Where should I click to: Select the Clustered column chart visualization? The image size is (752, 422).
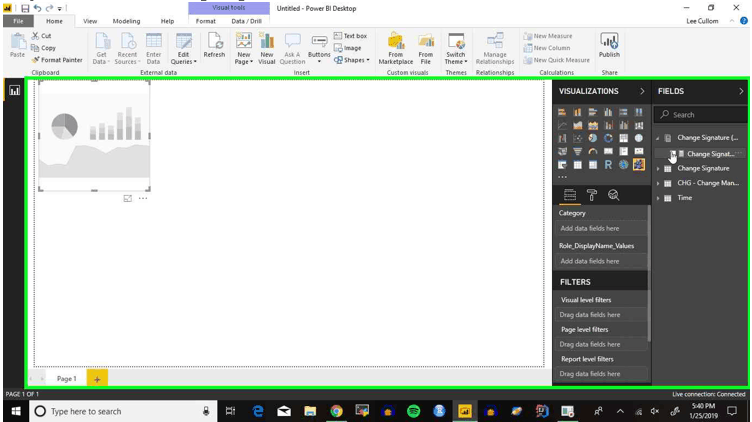[608, 112]
